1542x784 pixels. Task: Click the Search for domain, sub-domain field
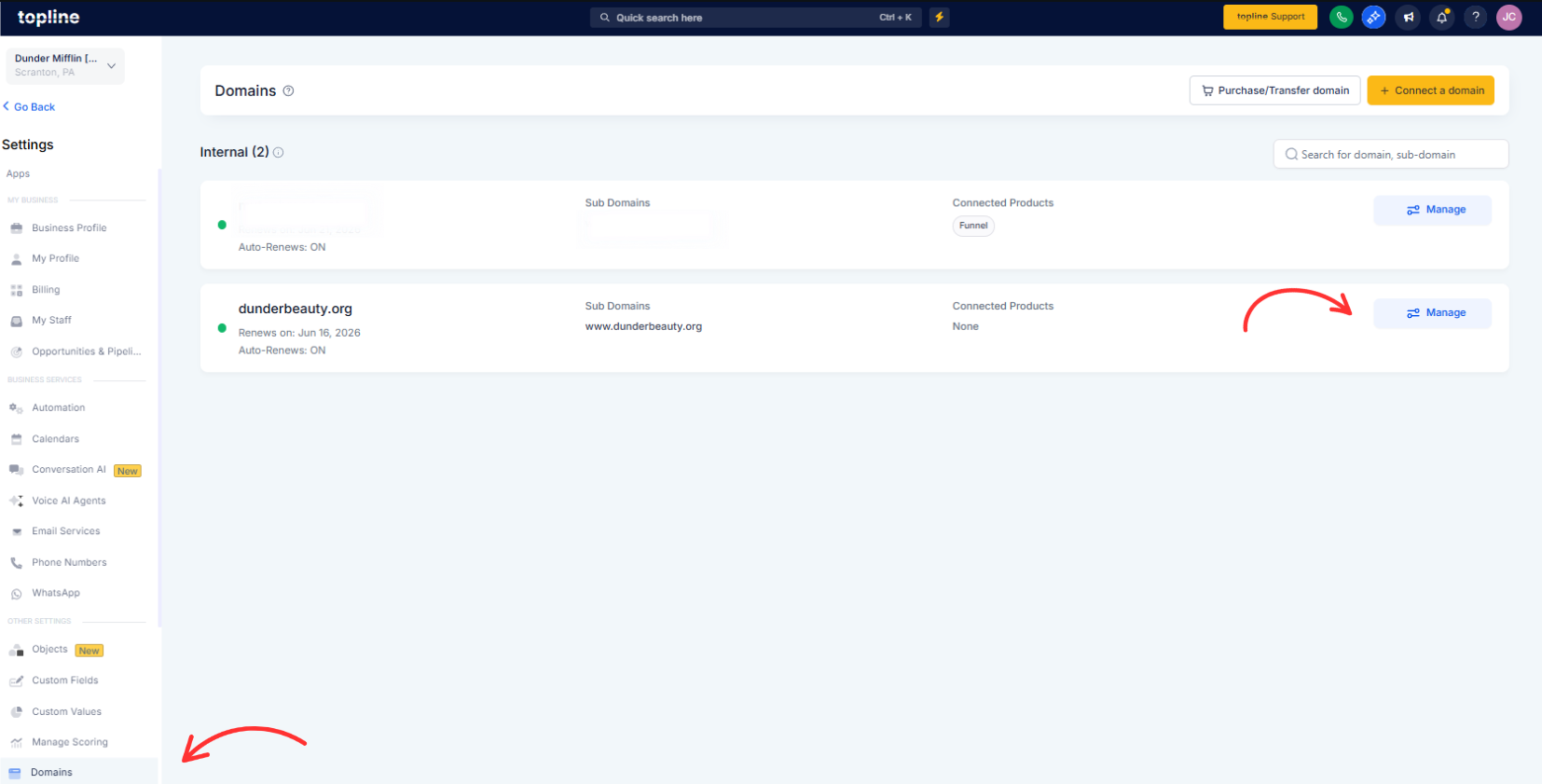point(1391,155)
